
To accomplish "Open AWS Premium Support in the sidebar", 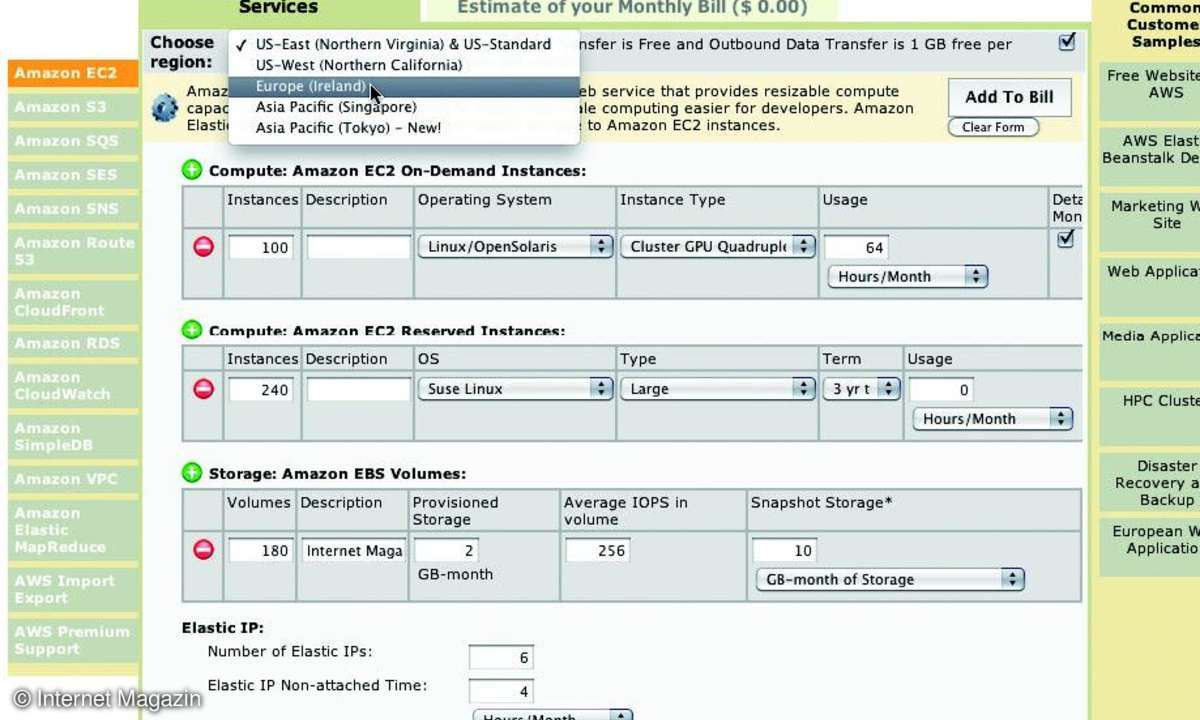I will [73, 640].
